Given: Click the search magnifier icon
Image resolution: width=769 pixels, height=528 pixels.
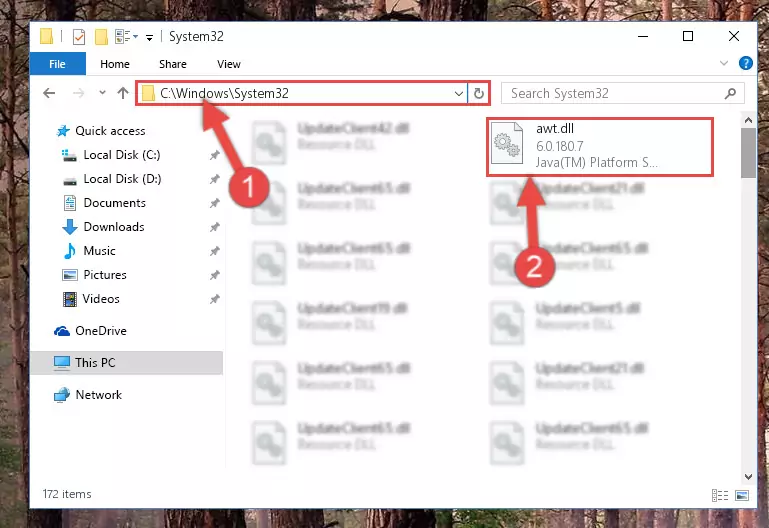Looking at the screenshot, I should click(730, 93).
